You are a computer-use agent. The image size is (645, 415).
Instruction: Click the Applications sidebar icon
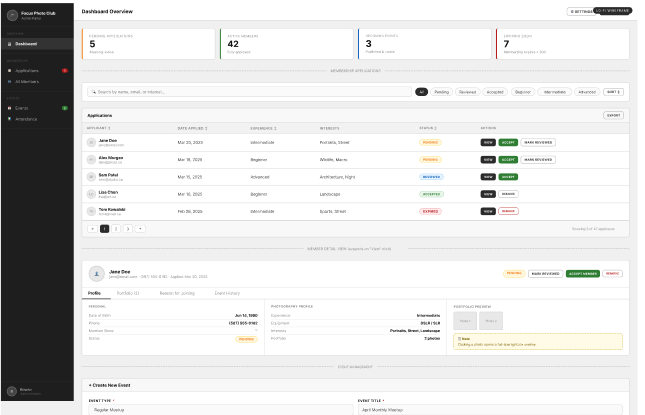[10, 70]
